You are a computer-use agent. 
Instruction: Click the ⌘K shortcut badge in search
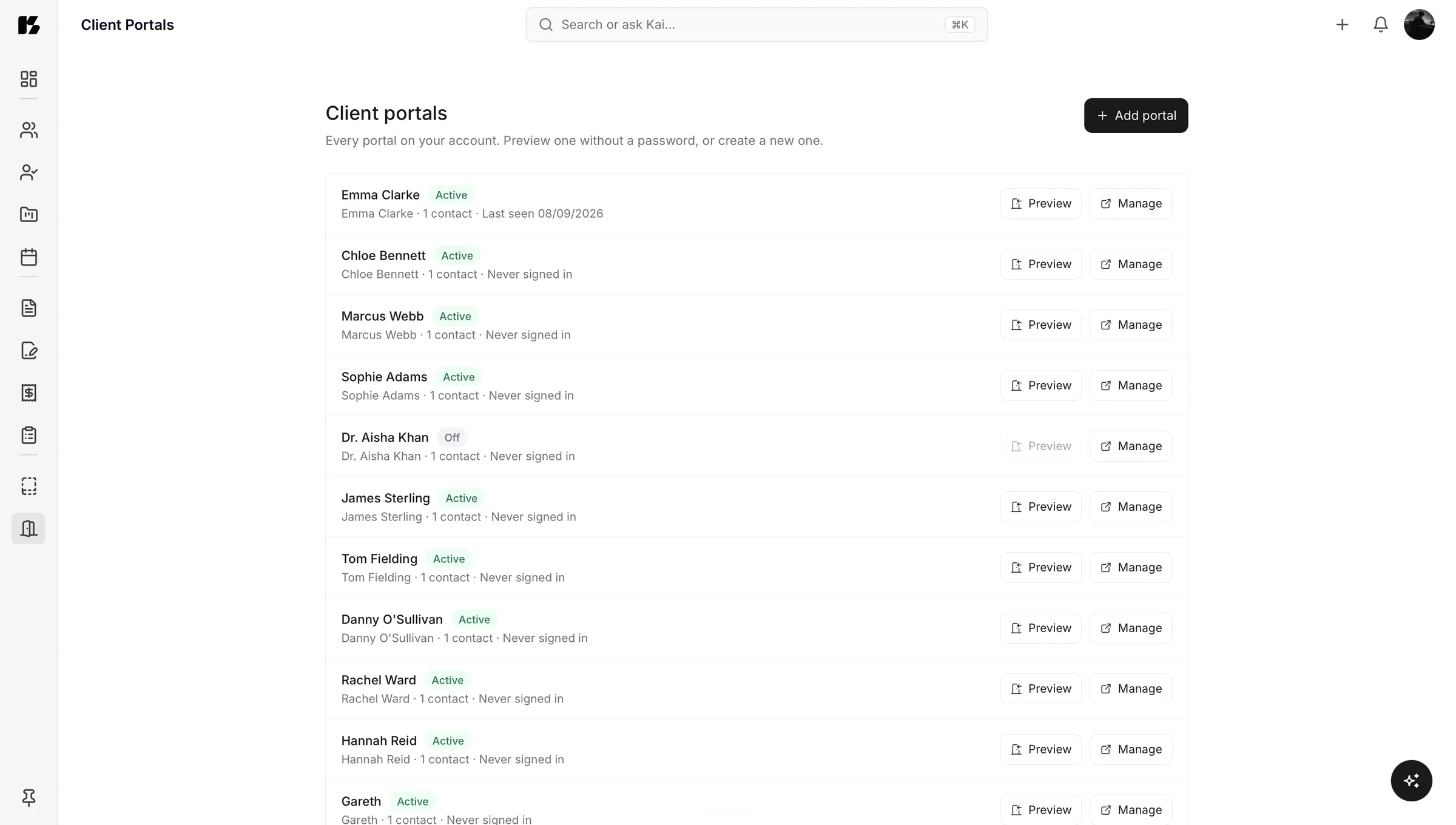pyautogui.click(x=960, y=25)
